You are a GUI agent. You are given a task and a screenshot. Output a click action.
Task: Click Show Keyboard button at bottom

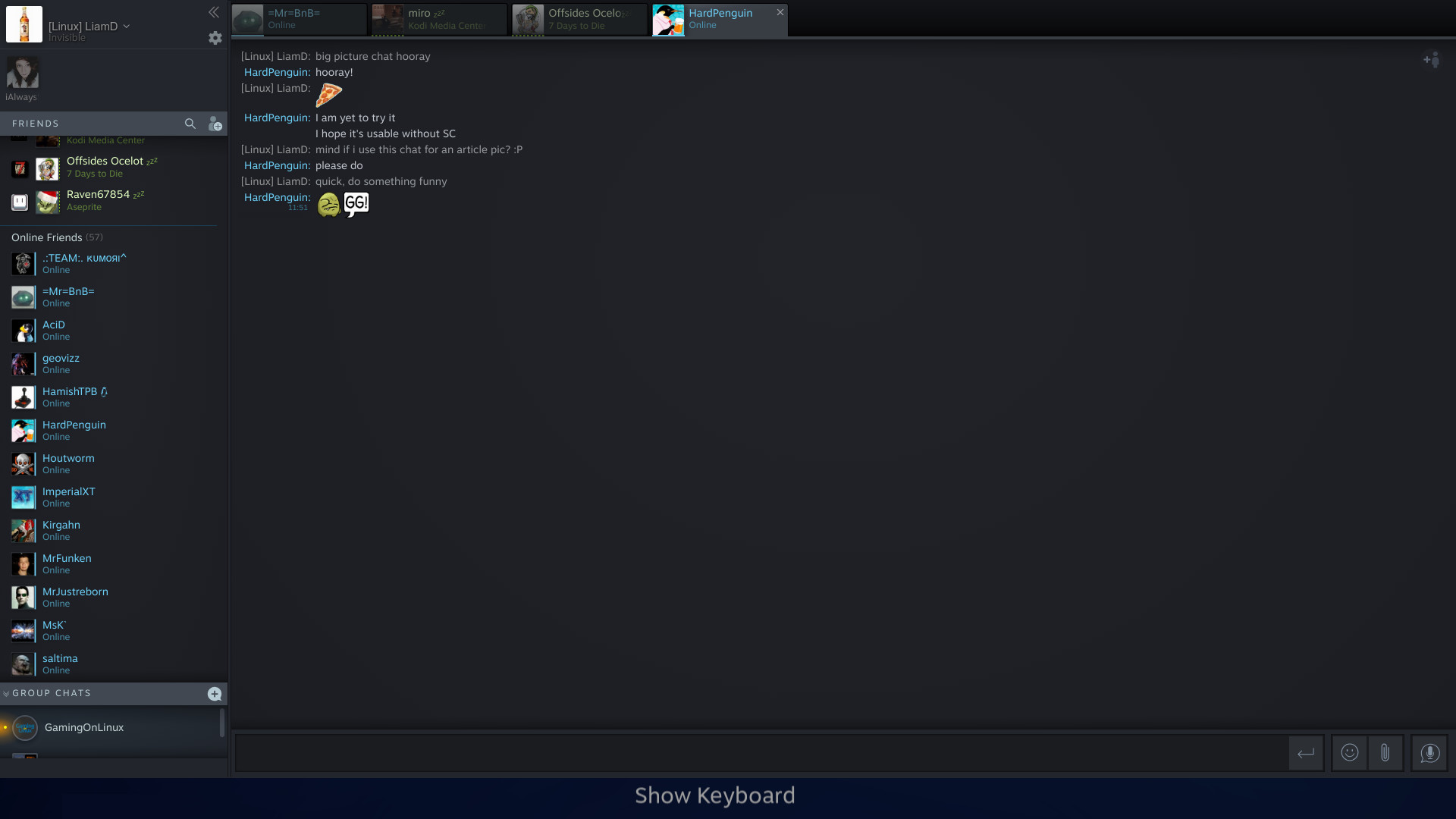(714, 795)
